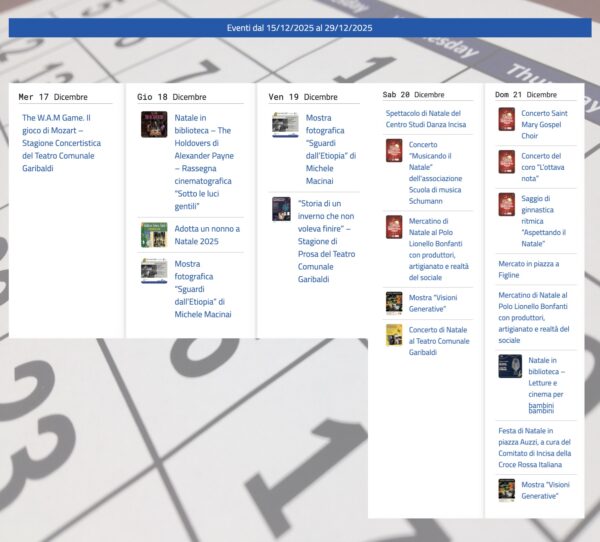Open Mercato in piazza a Figline link
The image size is (600, 542).
tap(528, 269)
